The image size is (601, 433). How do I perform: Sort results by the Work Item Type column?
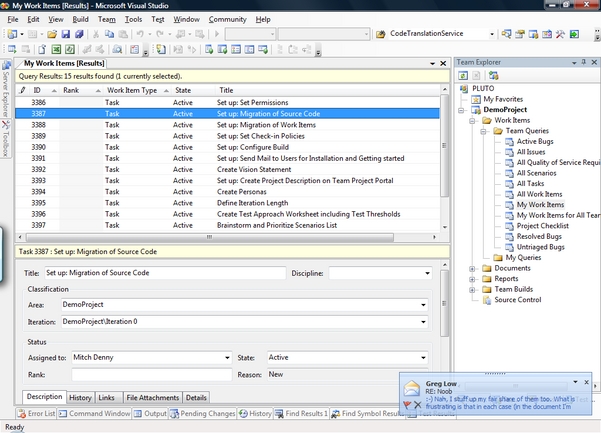click(x=137, y=90)
